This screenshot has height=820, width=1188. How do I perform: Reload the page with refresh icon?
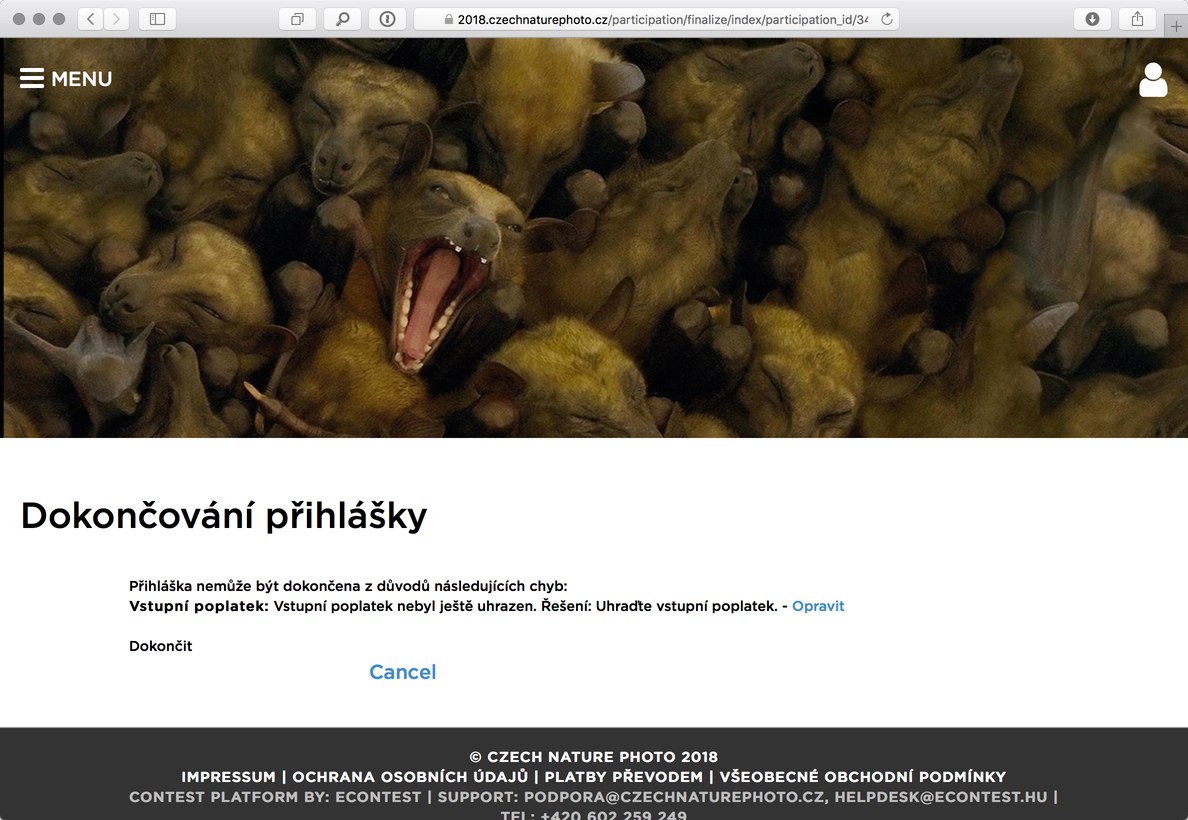tap(886, 19)
